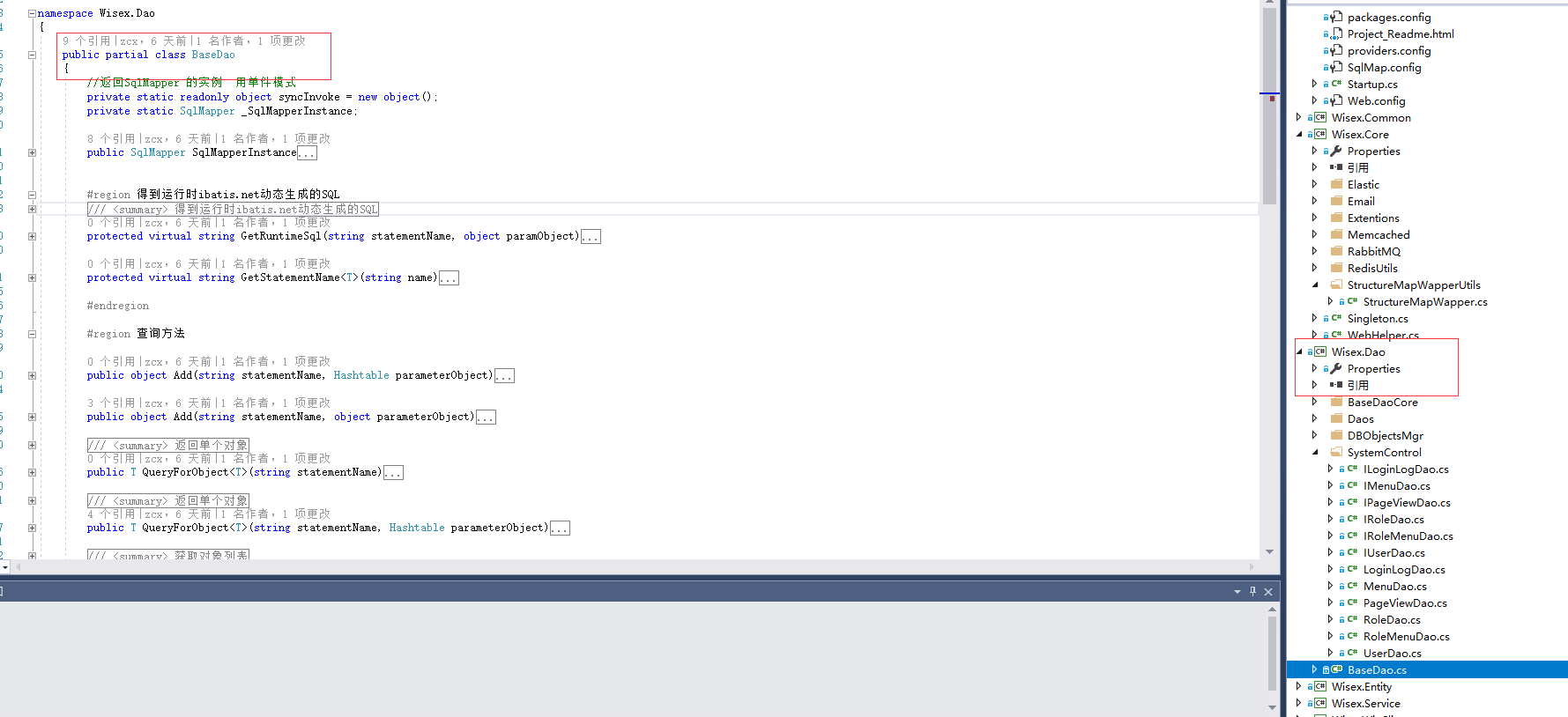Expand the Wisex.Common project node

(1298, 117)
